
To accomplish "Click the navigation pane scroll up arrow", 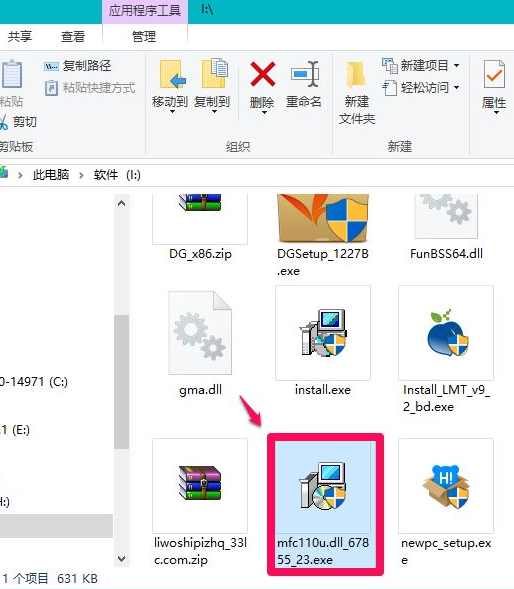I will (x=121, y=204).
